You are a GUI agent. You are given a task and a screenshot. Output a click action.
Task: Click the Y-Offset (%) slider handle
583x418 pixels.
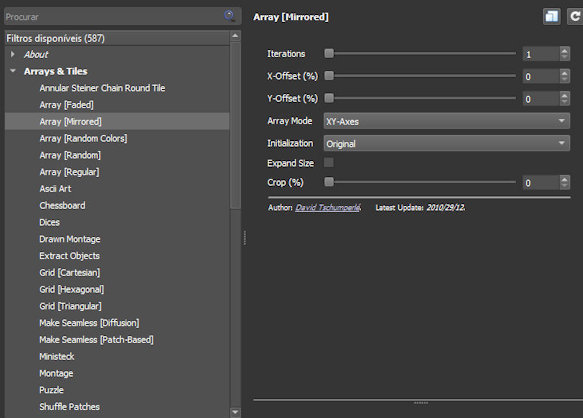coord(329,98)
